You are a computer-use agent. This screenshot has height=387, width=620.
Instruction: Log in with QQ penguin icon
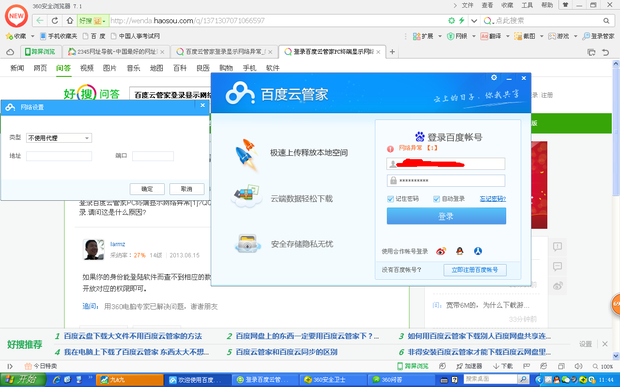[x=459, y=251]
